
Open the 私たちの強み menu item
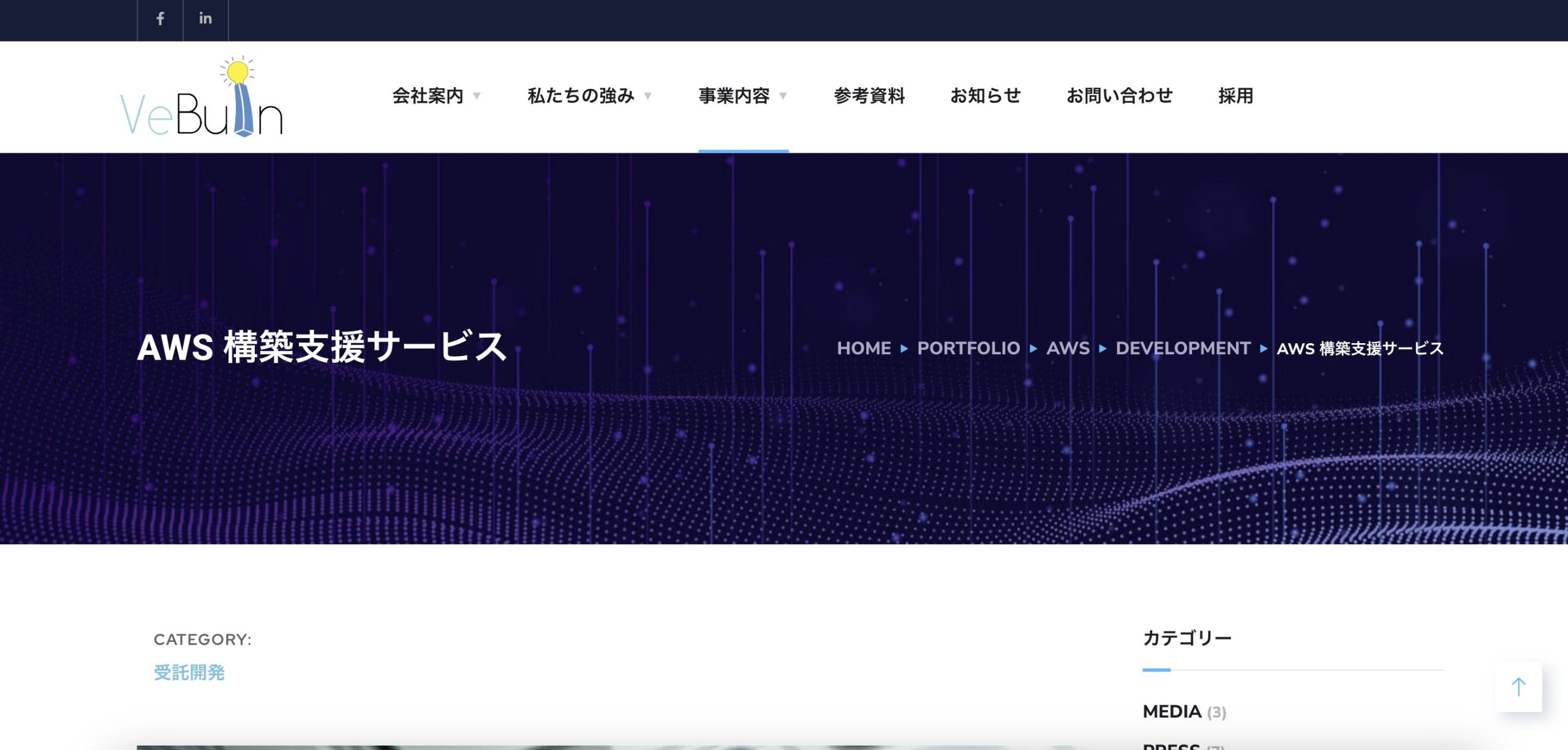click(x=581, y=96)
